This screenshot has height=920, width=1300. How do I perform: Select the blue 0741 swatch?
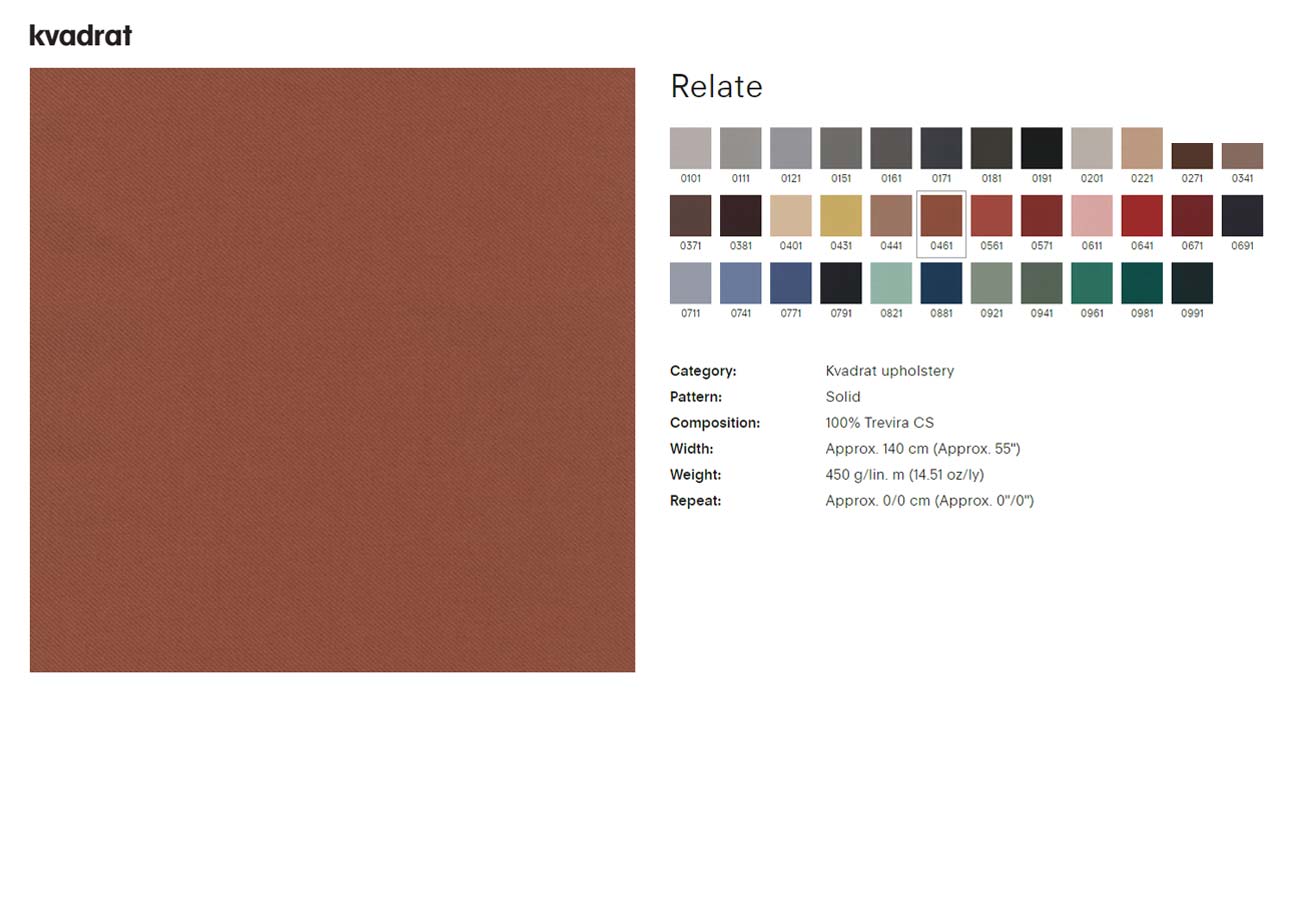pos(741,283)
